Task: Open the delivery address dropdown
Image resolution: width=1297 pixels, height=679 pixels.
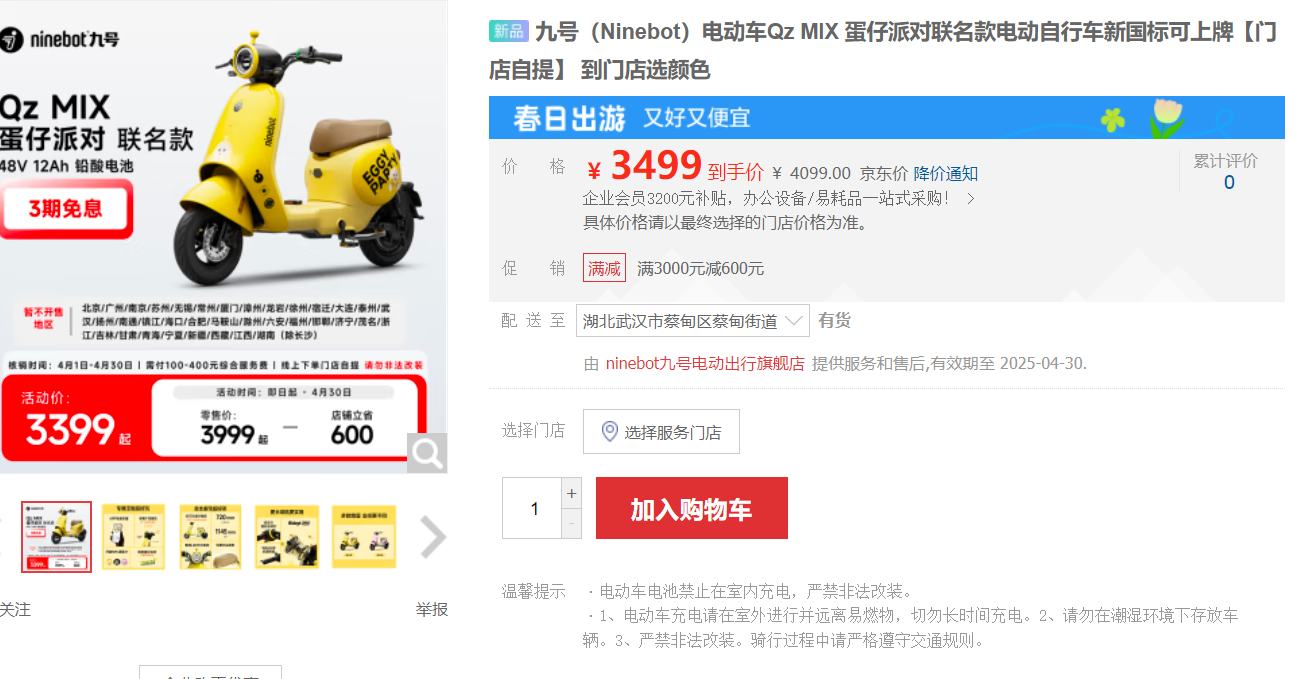Action: pyautogui.click(x=693, y=321)
